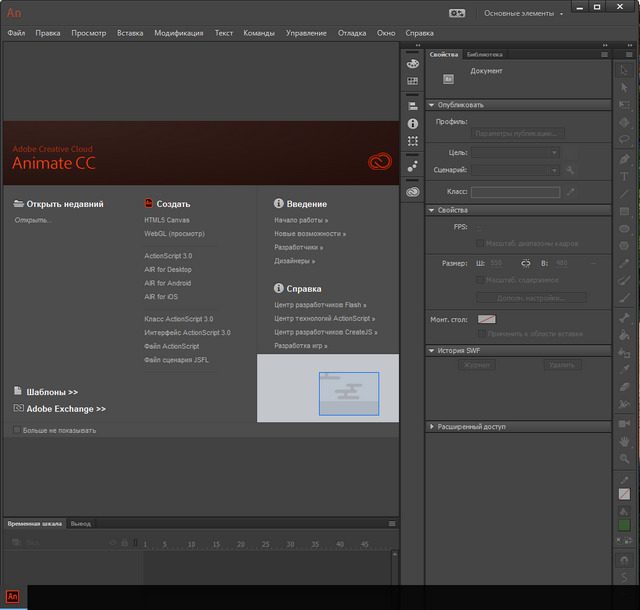Toggle the width-height link icon
The image size is (640, 610).
tap(526, 263)
